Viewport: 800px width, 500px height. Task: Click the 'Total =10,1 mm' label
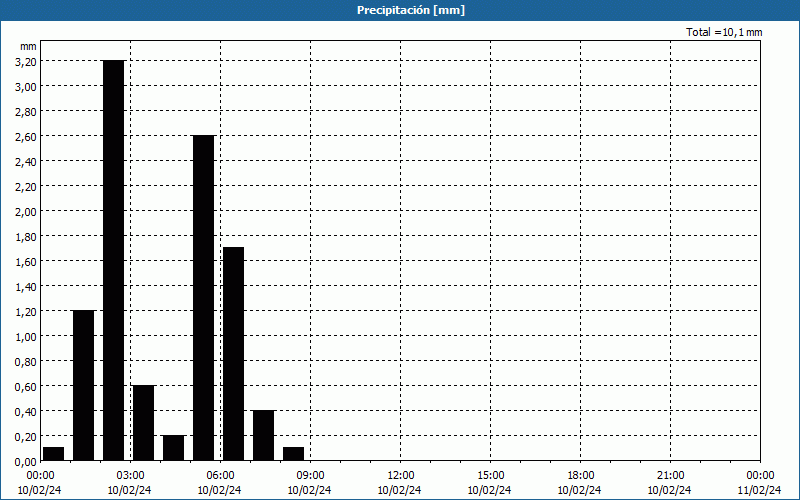724,32
